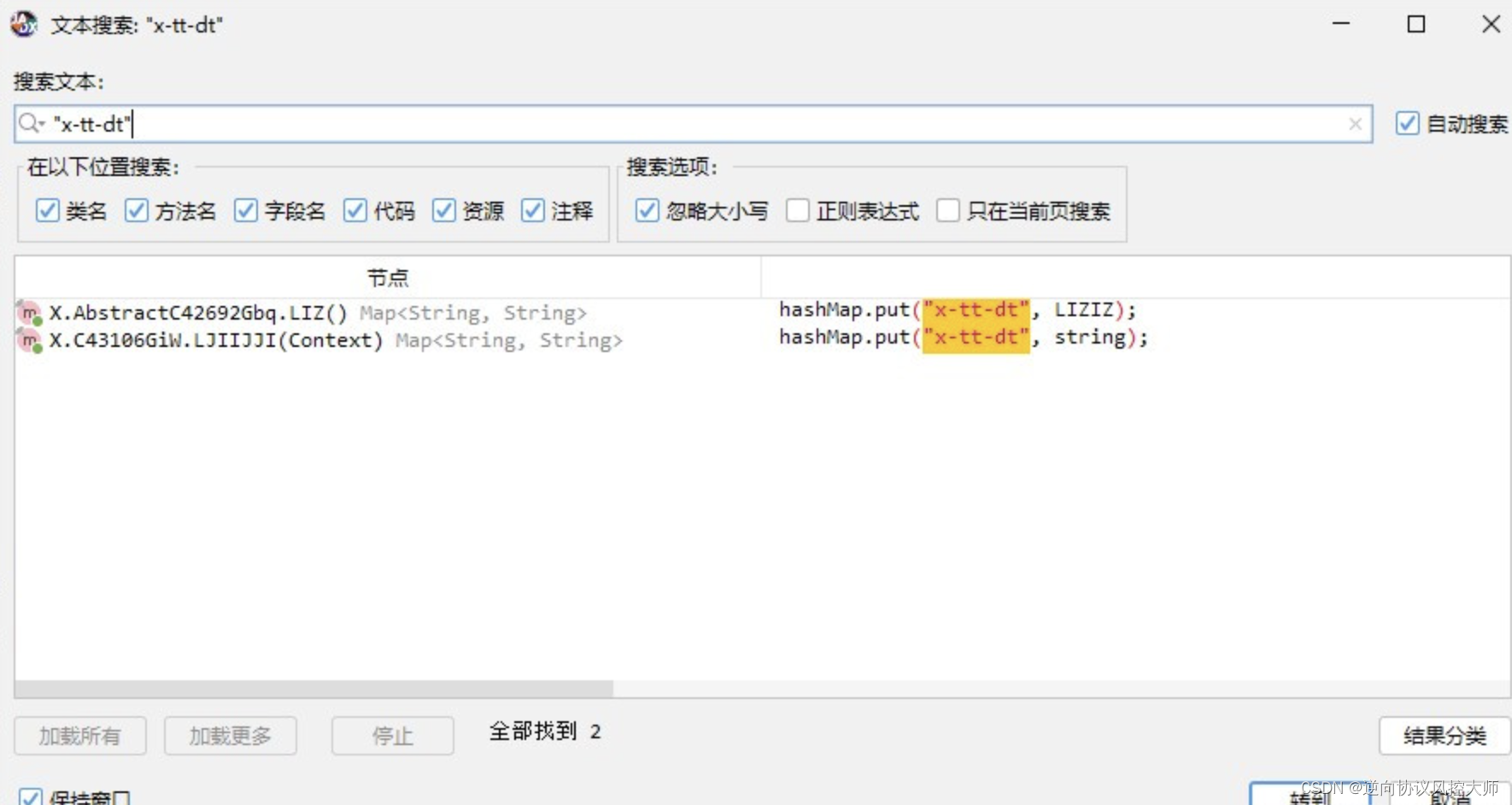Open search history magnifier dropdown
The image size is (1512, 805).
click(32, 124)
